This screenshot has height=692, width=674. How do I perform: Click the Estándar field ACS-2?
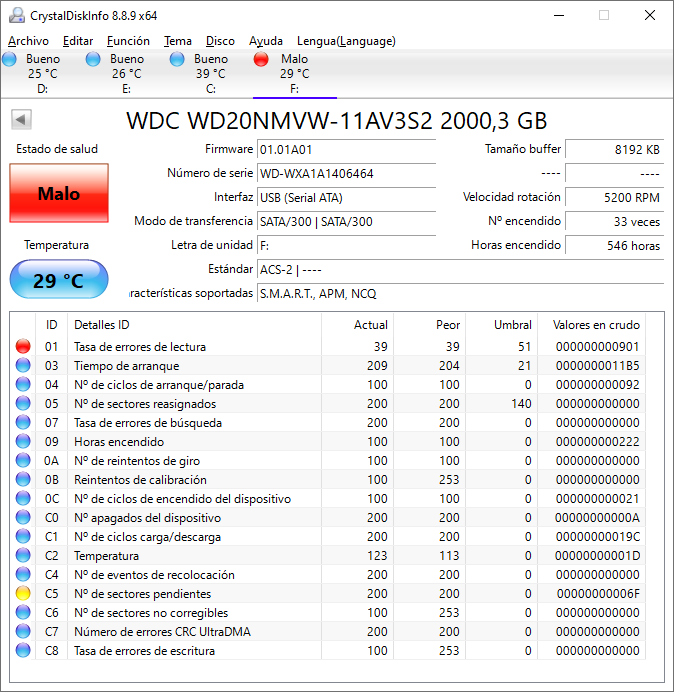pyautogui.click(x=460, y=269)
